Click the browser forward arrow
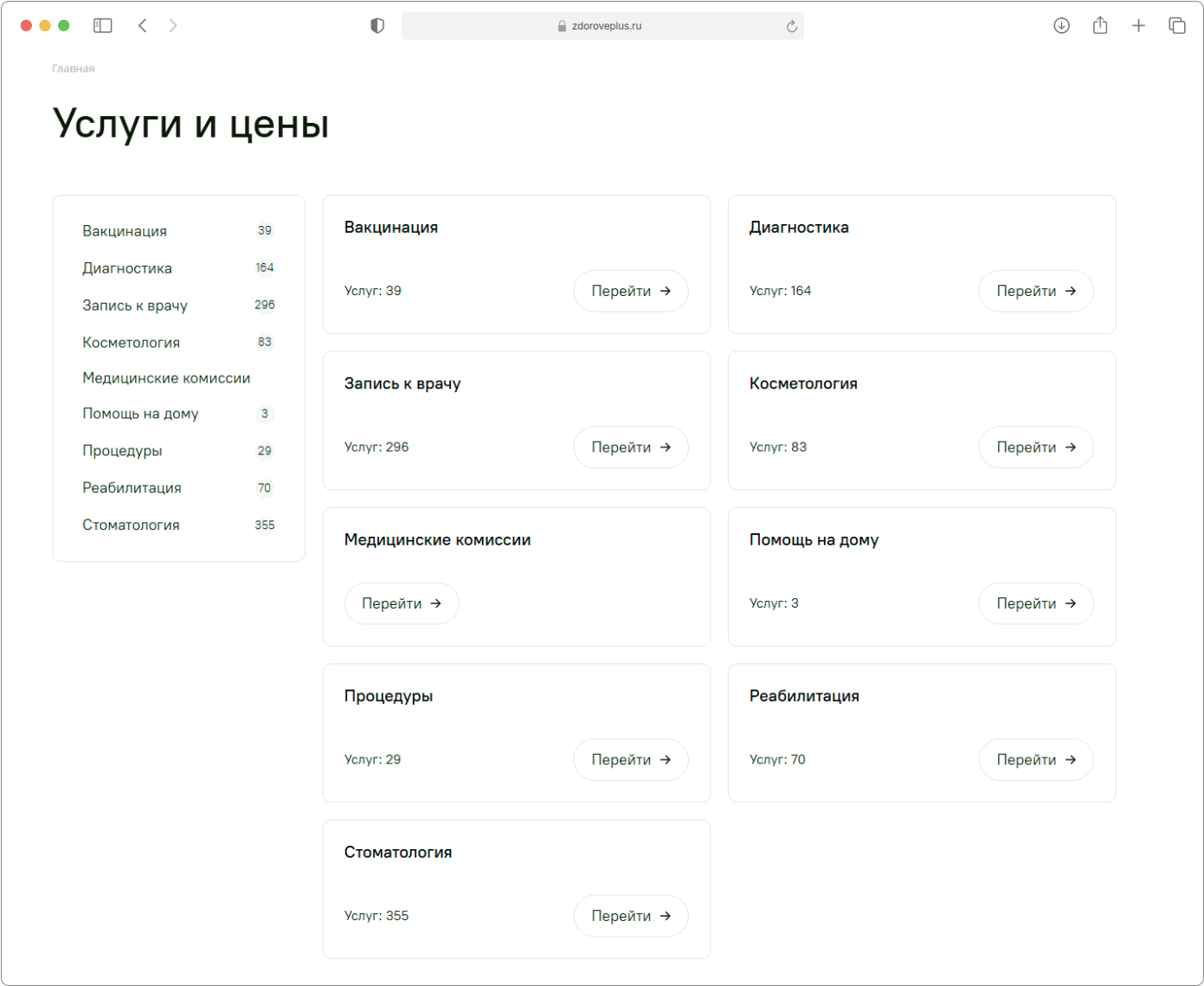 click(x=173, y=26)
